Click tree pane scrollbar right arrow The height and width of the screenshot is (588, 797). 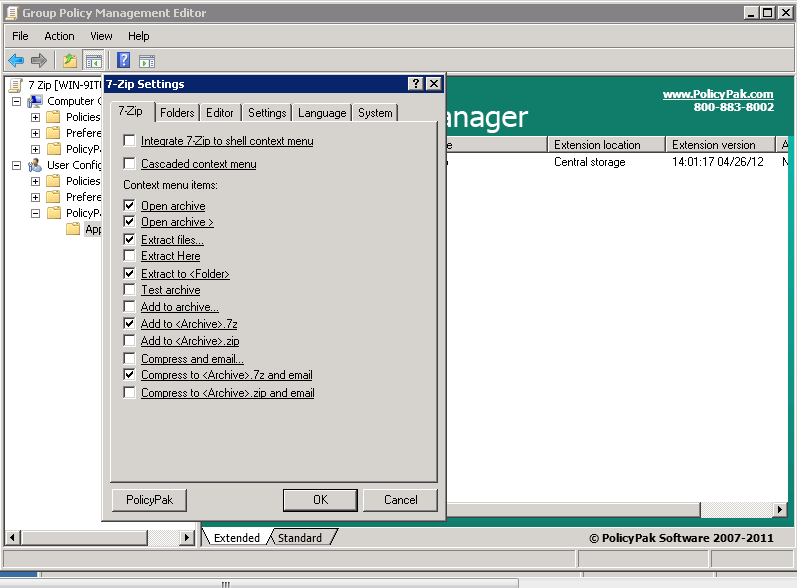(187, 537)
